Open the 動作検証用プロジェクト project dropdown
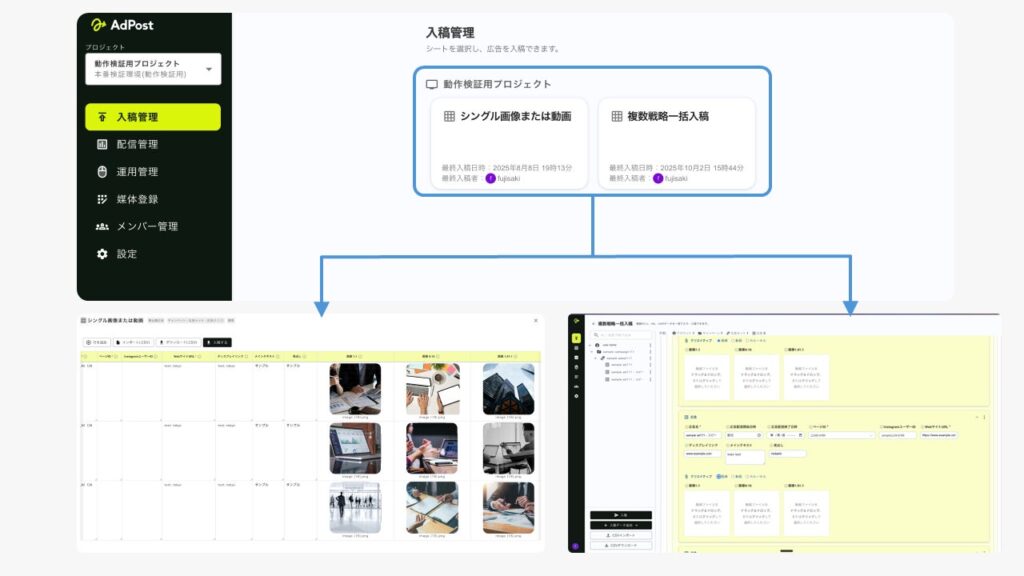 coord(151,68)
